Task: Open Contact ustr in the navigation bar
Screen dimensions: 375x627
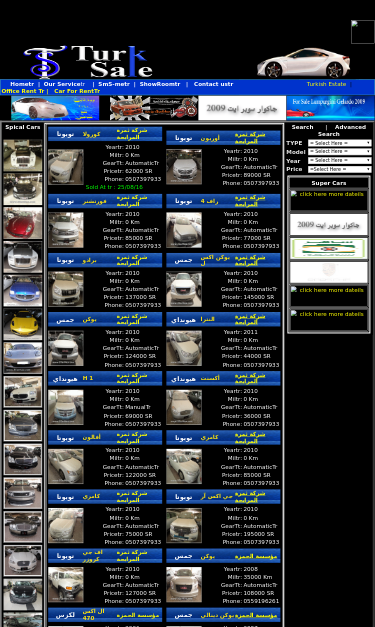Action: click(213, 84)
